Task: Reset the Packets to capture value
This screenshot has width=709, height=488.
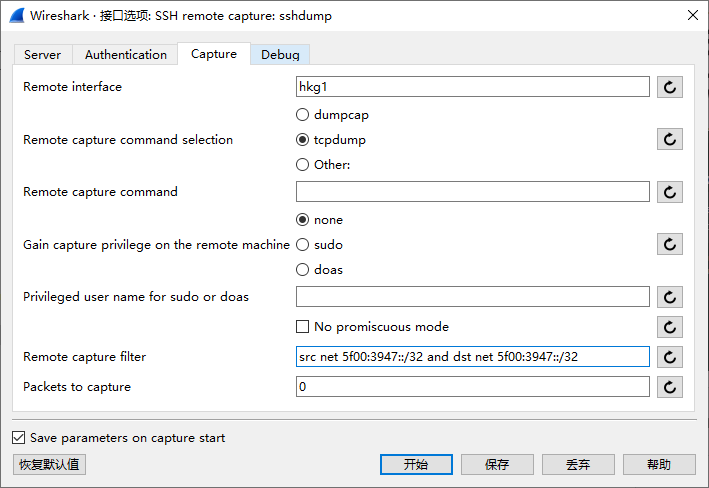Action: 670,387
